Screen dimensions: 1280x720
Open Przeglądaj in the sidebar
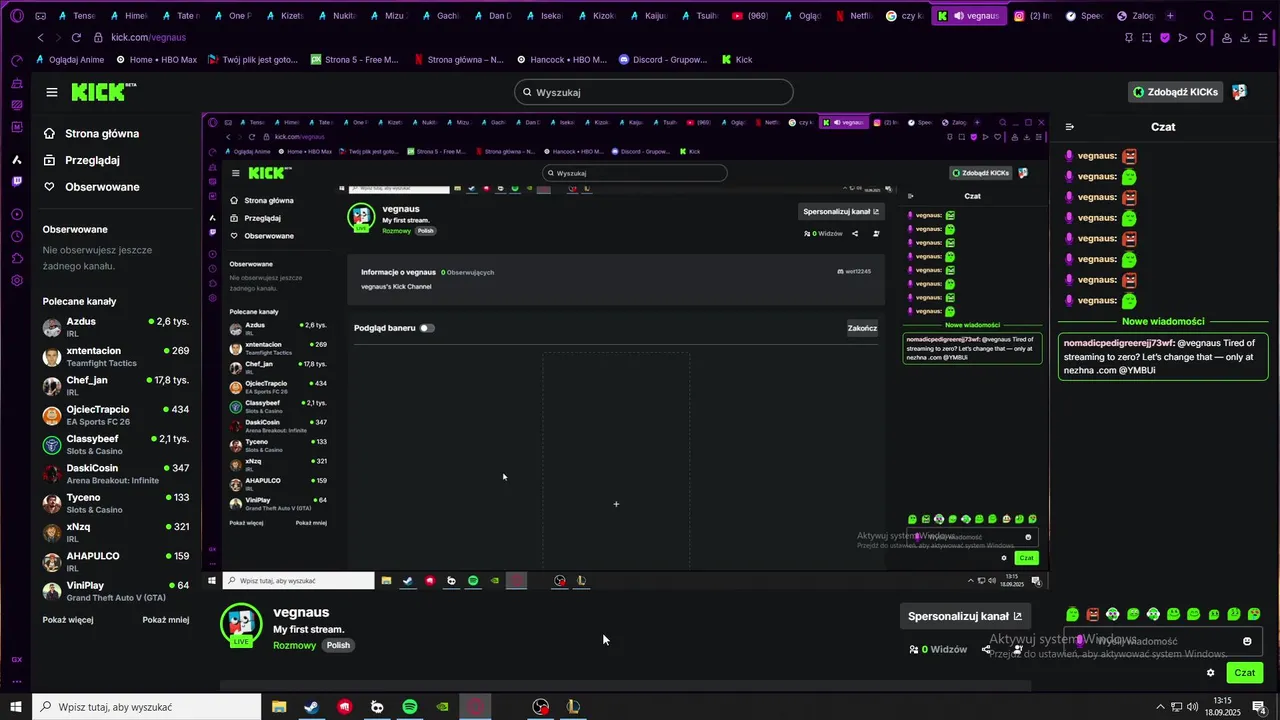[81, 160]
